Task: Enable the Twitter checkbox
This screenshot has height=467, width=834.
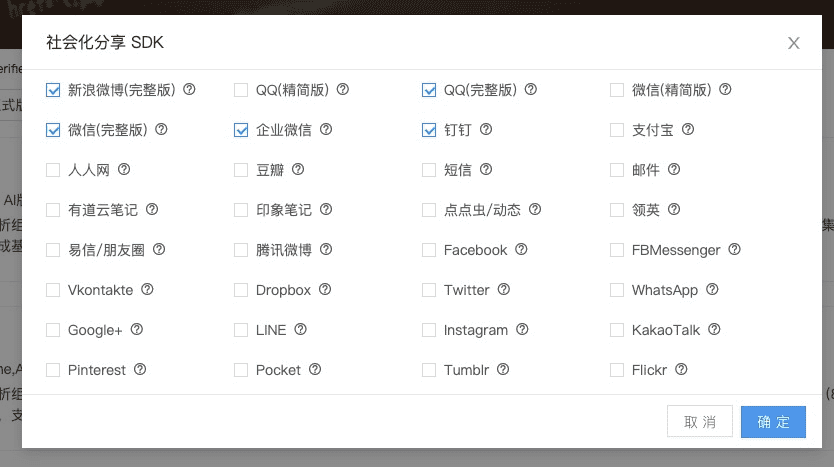Action: 429,289
